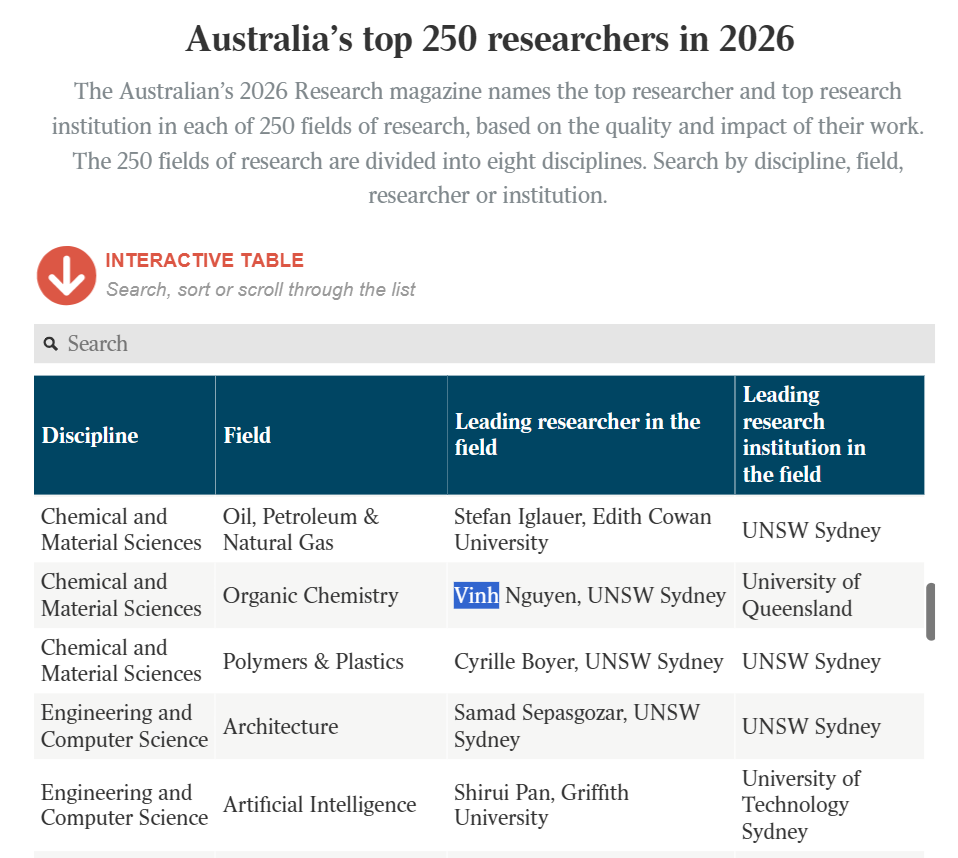Screen dimensions: 958x858
Task: Sort by Leading research institution header
Action: [803, 435]
